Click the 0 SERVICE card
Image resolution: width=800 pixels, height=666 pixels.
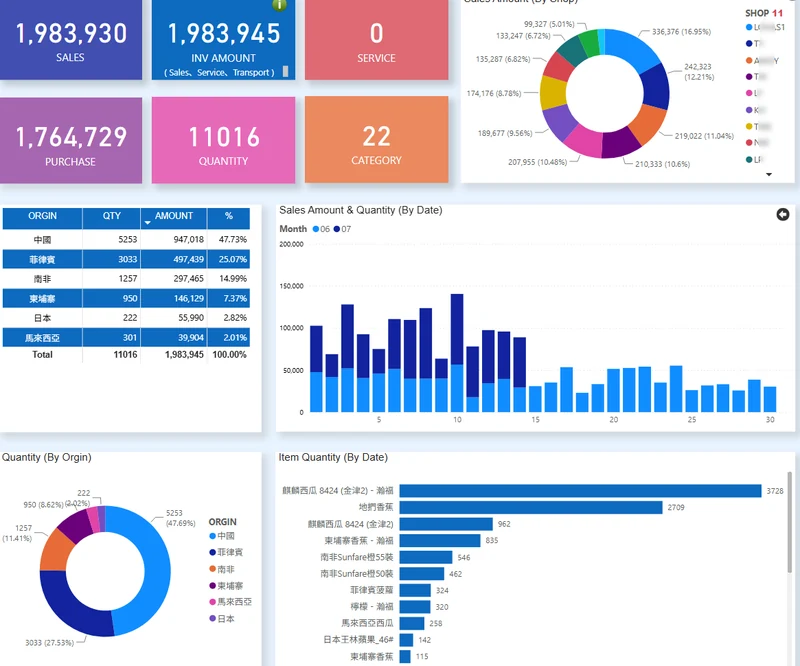377,40
